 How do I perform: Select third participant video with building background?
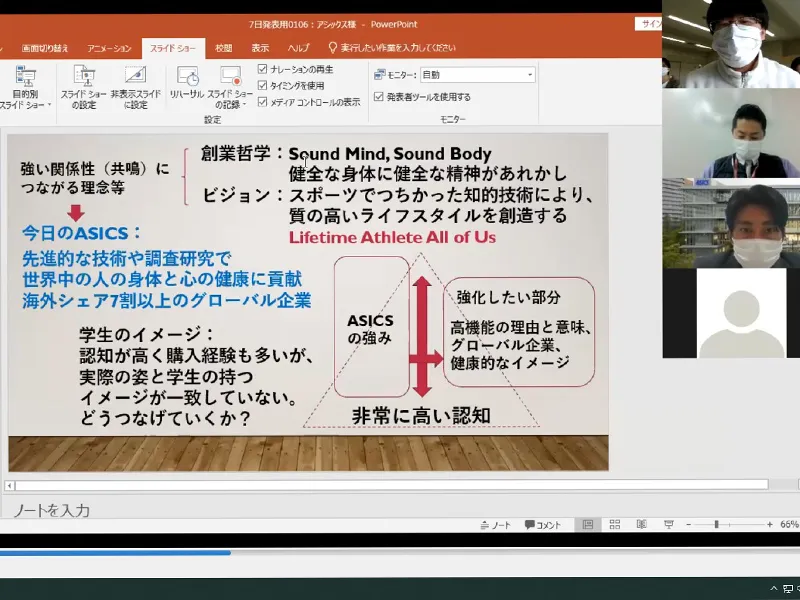731,223
